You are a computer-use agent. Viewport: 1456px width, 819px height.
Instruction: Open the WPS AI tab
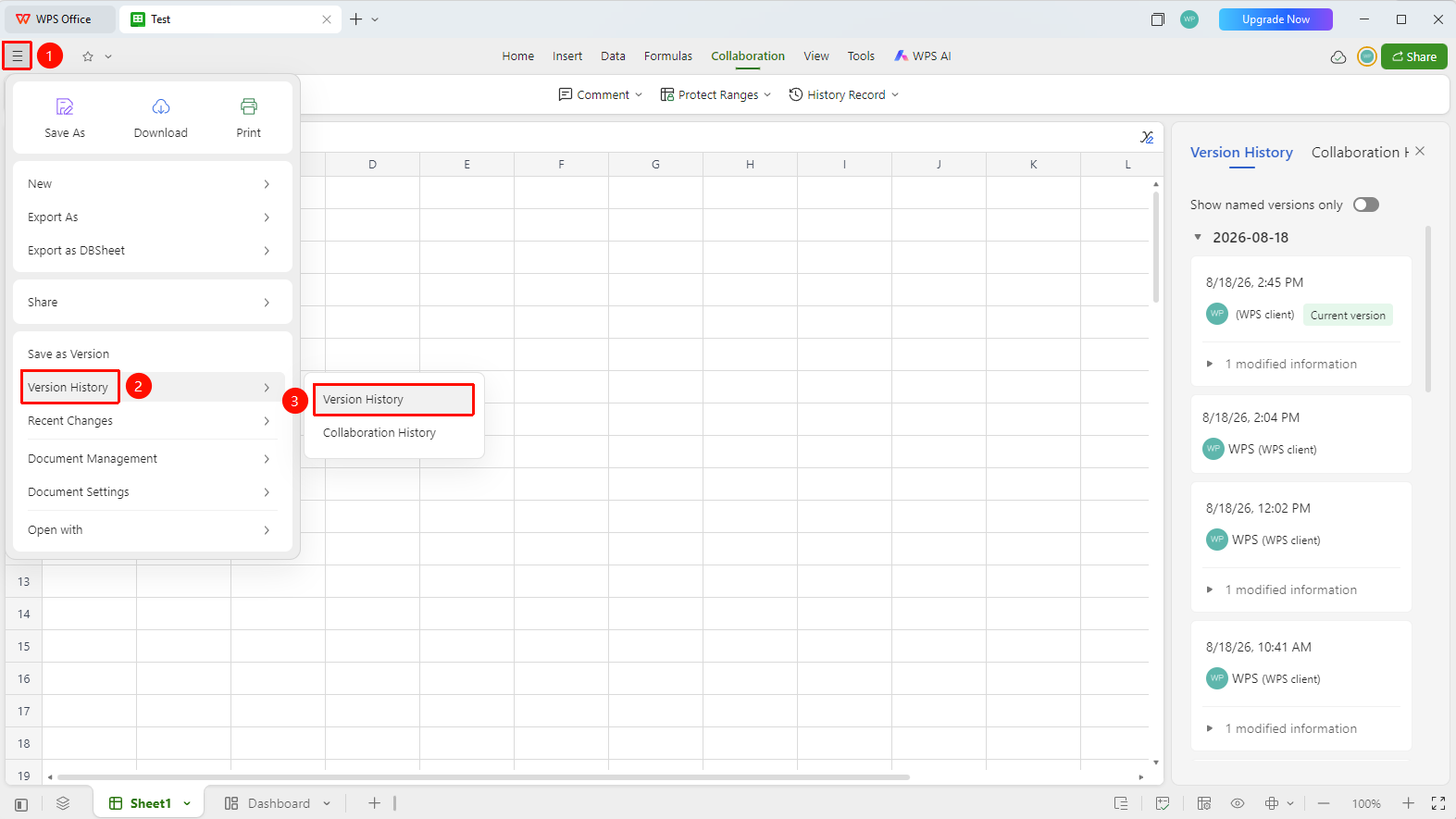pos(923,56)
